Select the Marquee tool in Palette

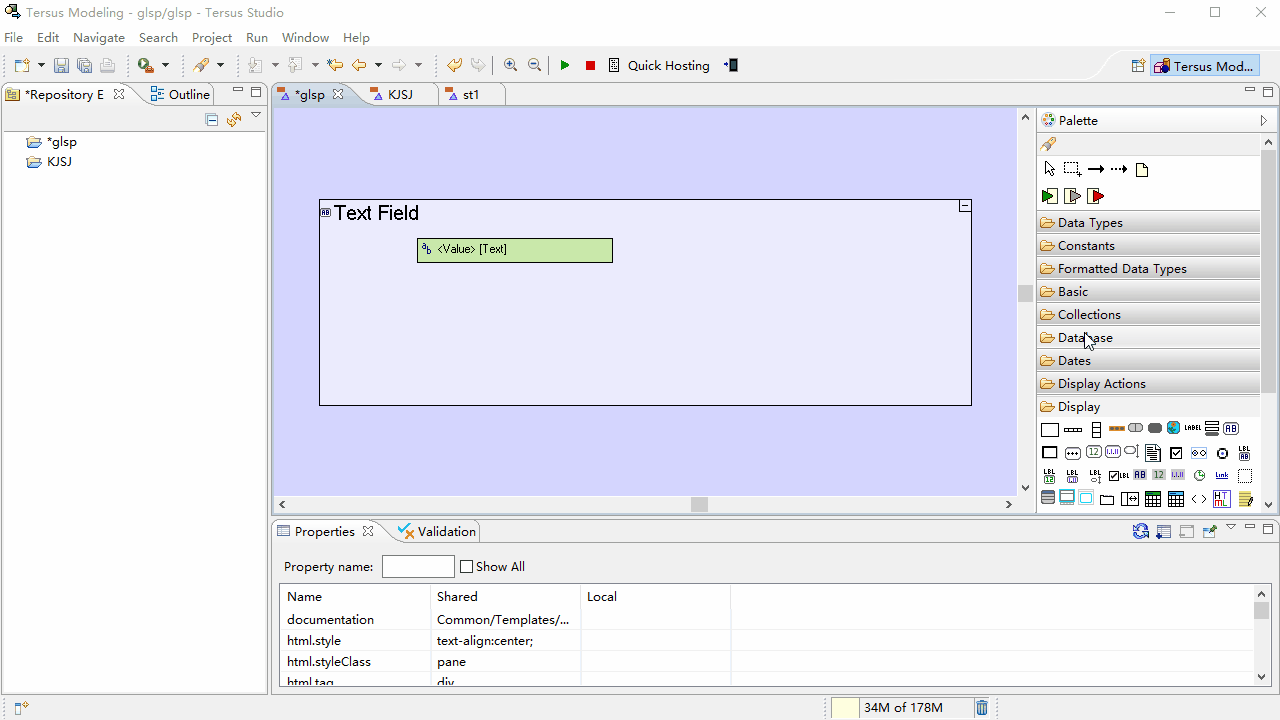(x=1072, y=169)
